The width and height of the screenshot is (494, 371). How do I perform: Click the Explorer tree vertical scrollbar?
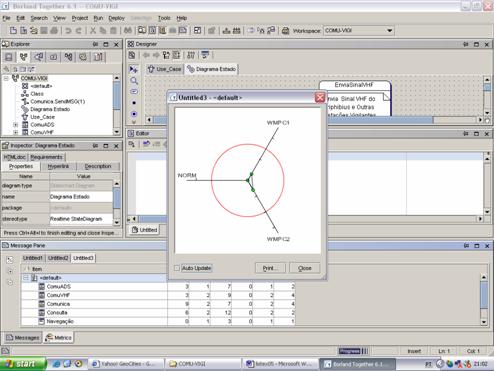pyautogui.click(x=117, y=105)
